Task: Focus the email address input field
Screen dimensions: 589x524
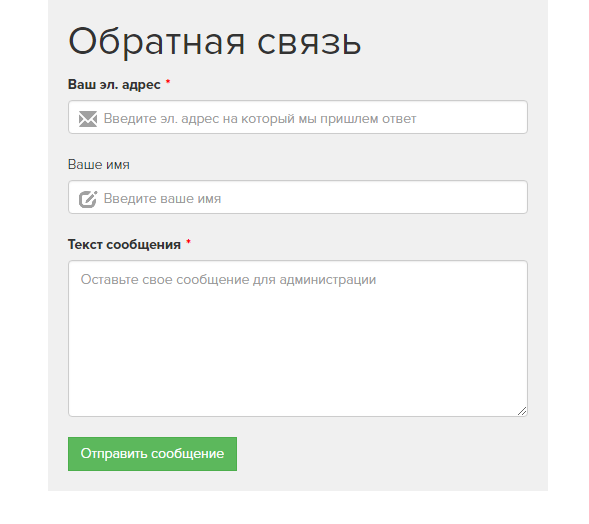Action: pyautogui.click(x=298, y=117)
